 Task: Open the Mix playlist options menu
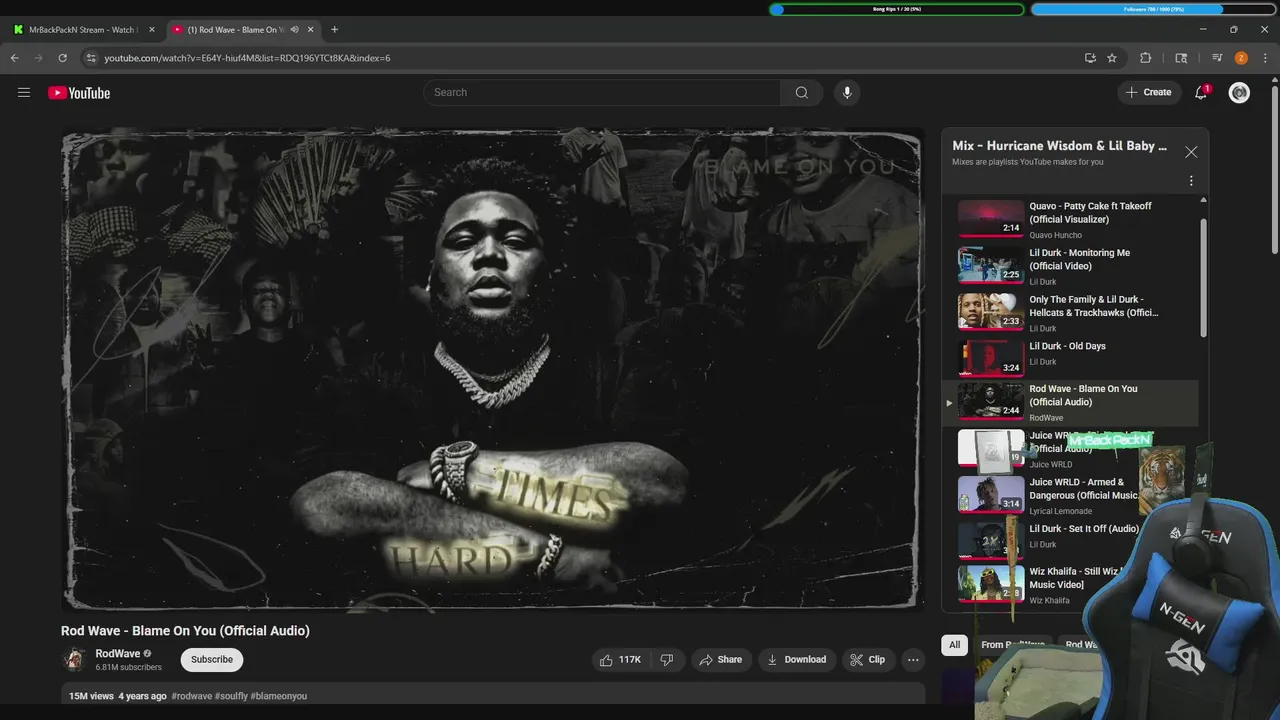pyautogui.click(x=1191, y=181)
